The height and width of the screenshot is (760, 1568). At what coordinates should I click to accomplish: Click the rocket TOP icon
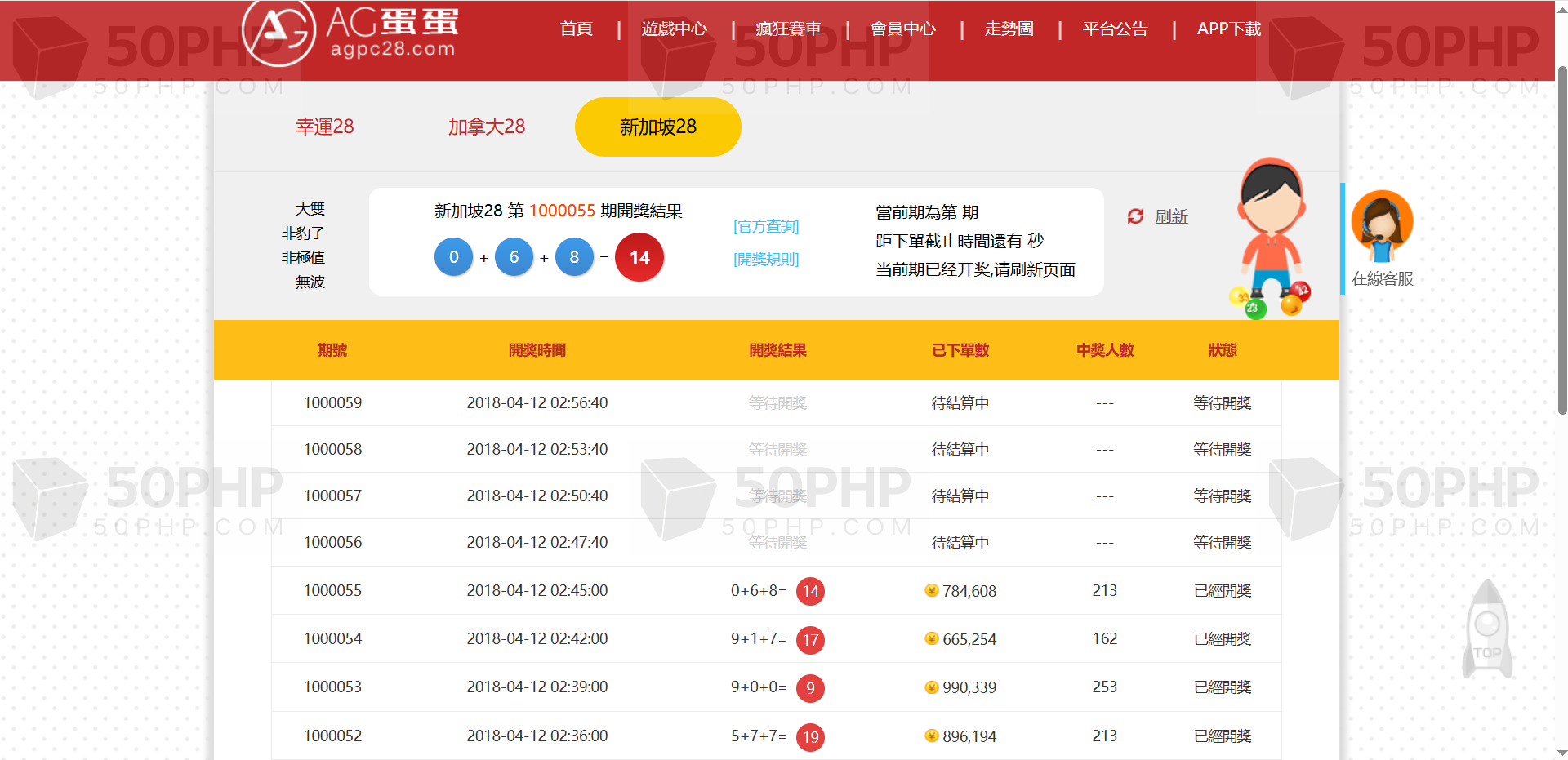point(1487,629)
